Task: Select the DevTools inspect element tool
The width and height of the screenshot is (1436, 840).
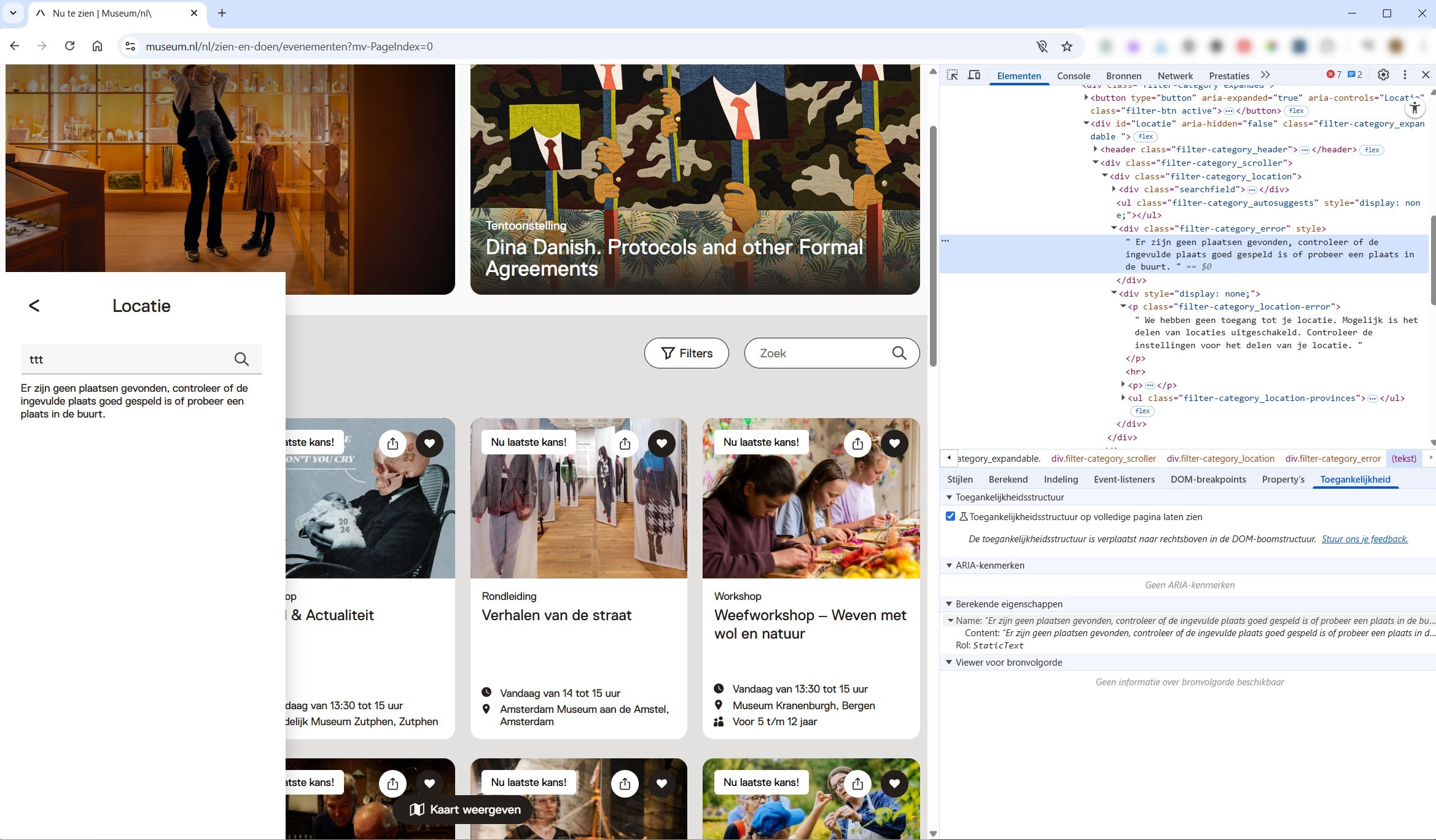Action: [952, 75]
